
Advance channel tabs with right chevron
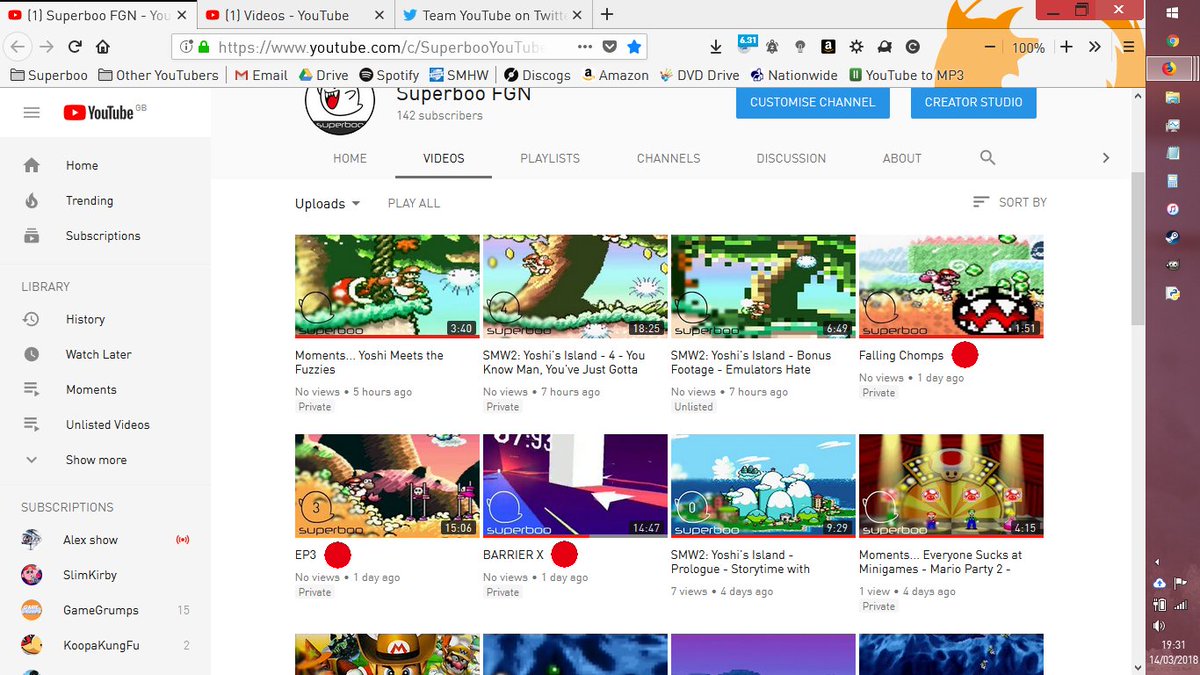[x=1105, y=158]
